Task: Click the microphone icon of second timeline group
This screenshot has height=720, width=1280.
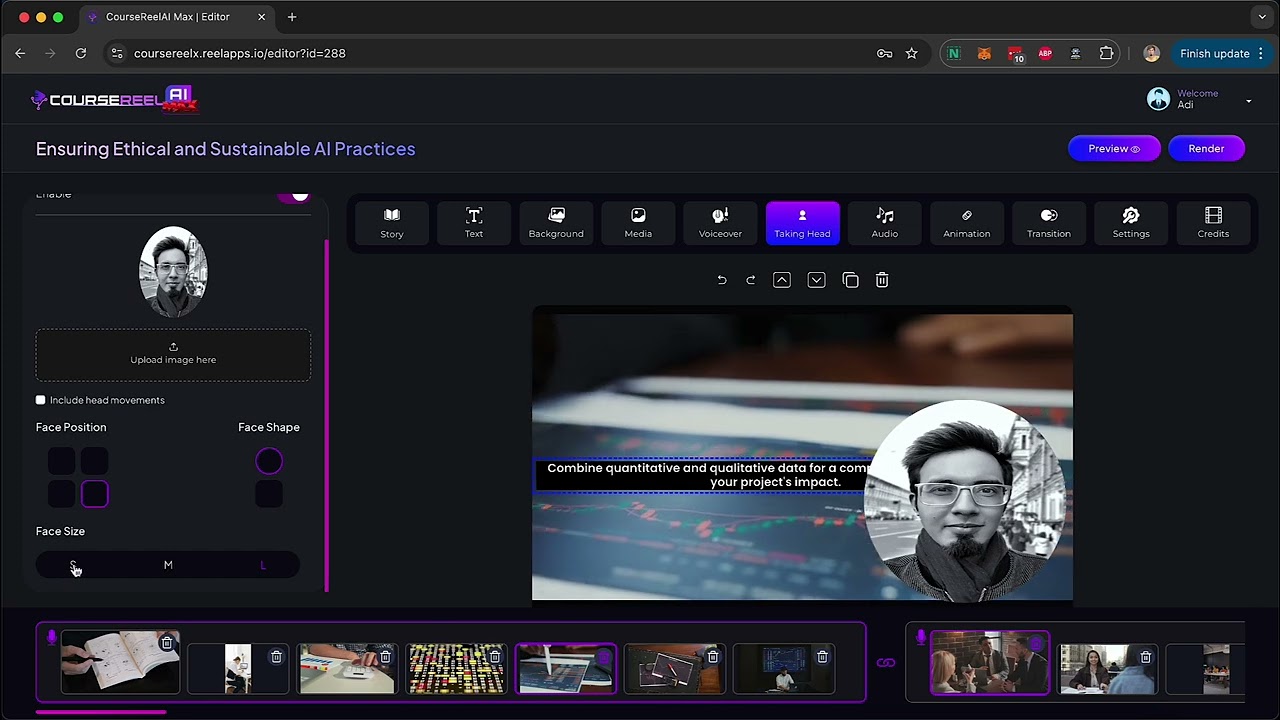Action: pyautogui.click(x=921, y=636)
